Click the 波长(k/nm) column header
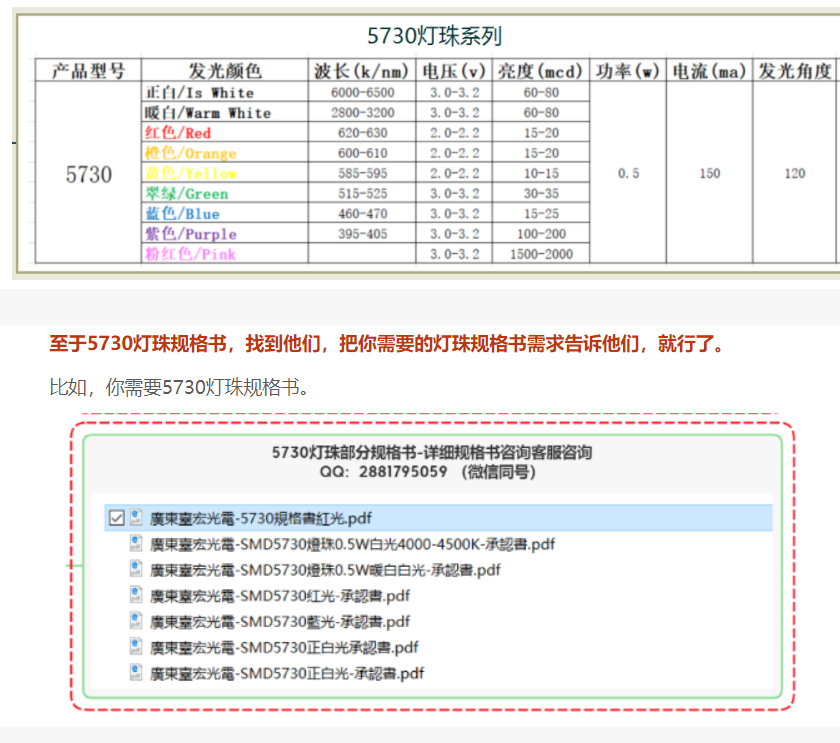Viewport: 840px width, 743px height. (x=362, y=70)
